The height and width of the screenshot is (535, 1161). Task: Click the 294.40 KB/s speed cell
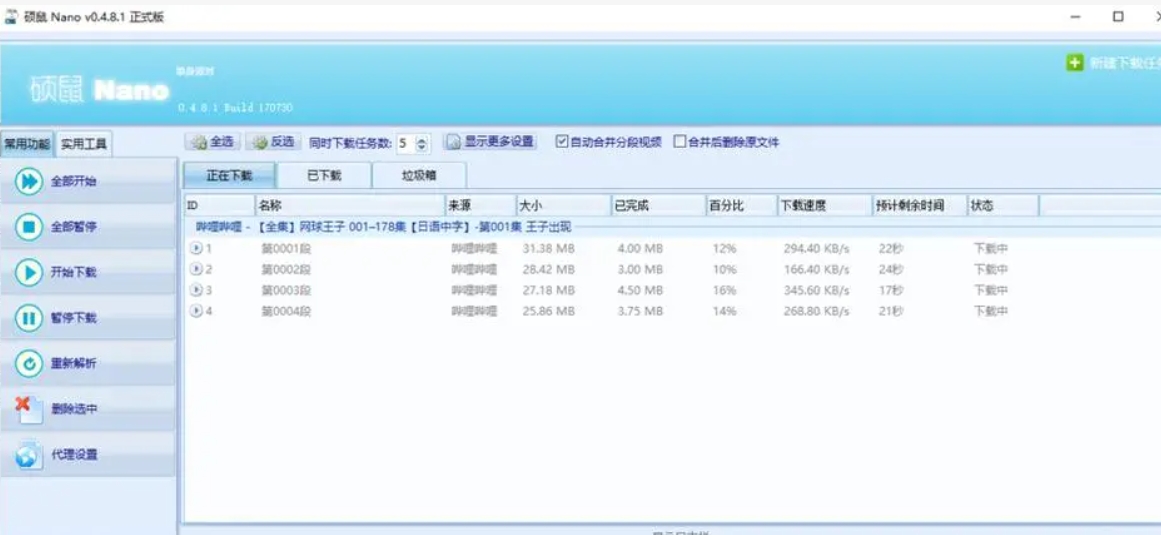coord(817,249)
